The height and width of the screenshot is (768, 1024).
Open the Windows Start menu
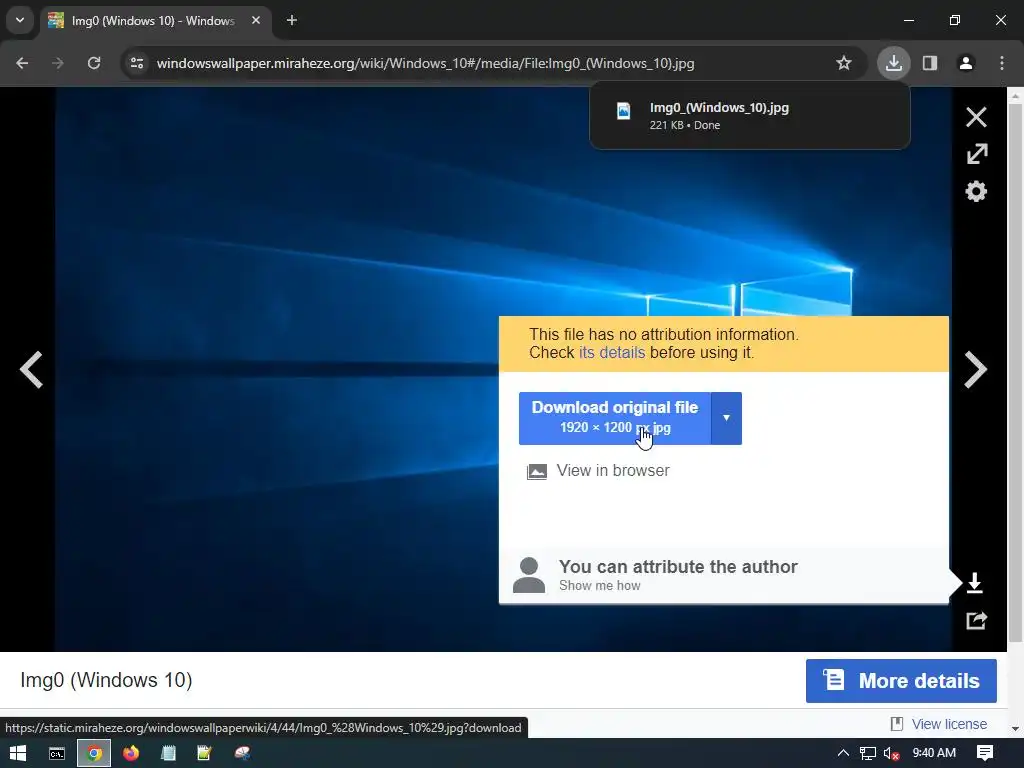(x=18, y=753)
